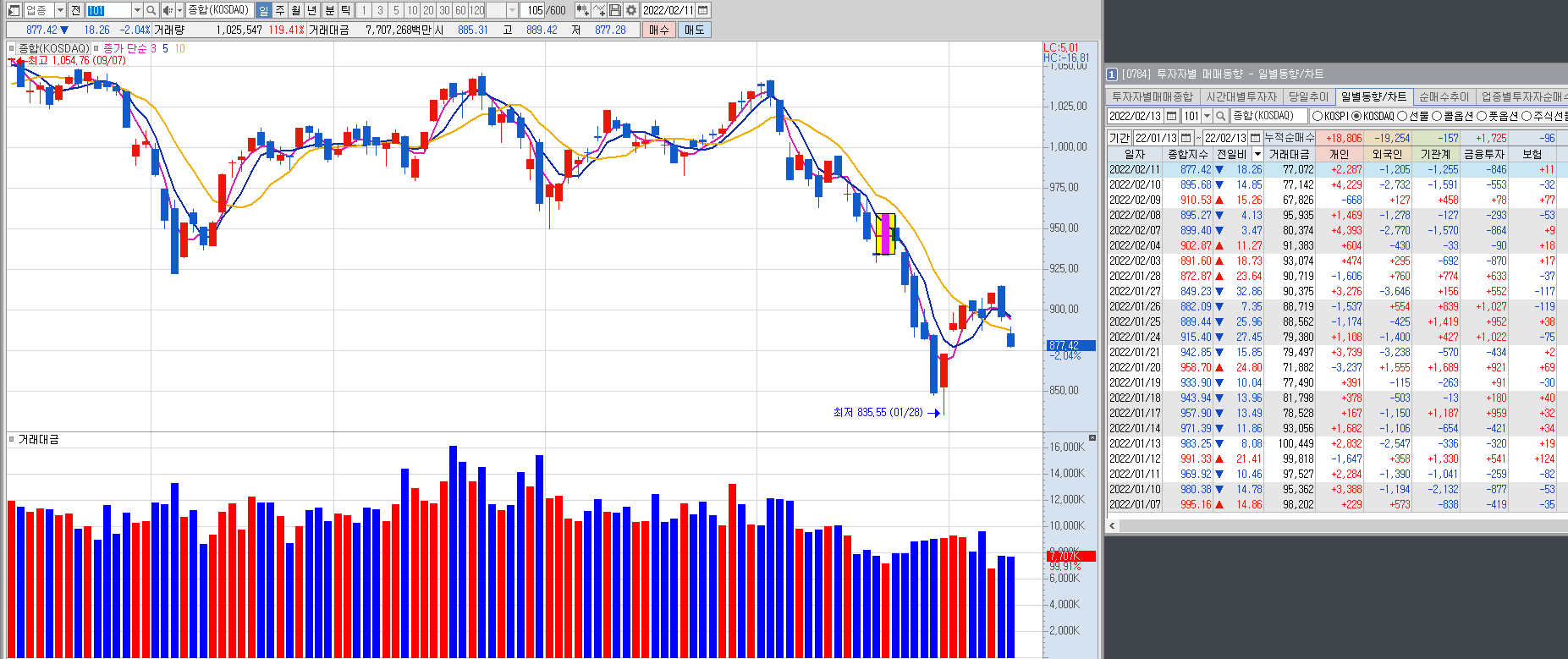Close the 거래대금 volume pane with its corner icon
This screenshot has width=1568, height=659.
coord(1092,437)
